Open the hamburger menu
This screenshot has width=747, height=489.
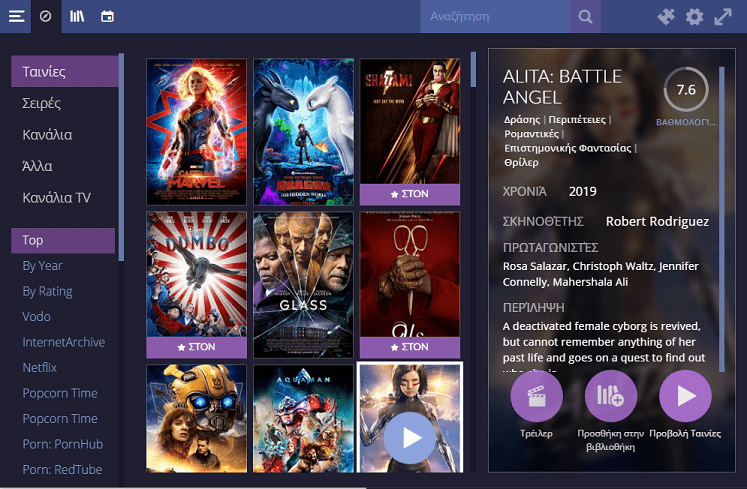pyautogui.click(x=16, y=16)
